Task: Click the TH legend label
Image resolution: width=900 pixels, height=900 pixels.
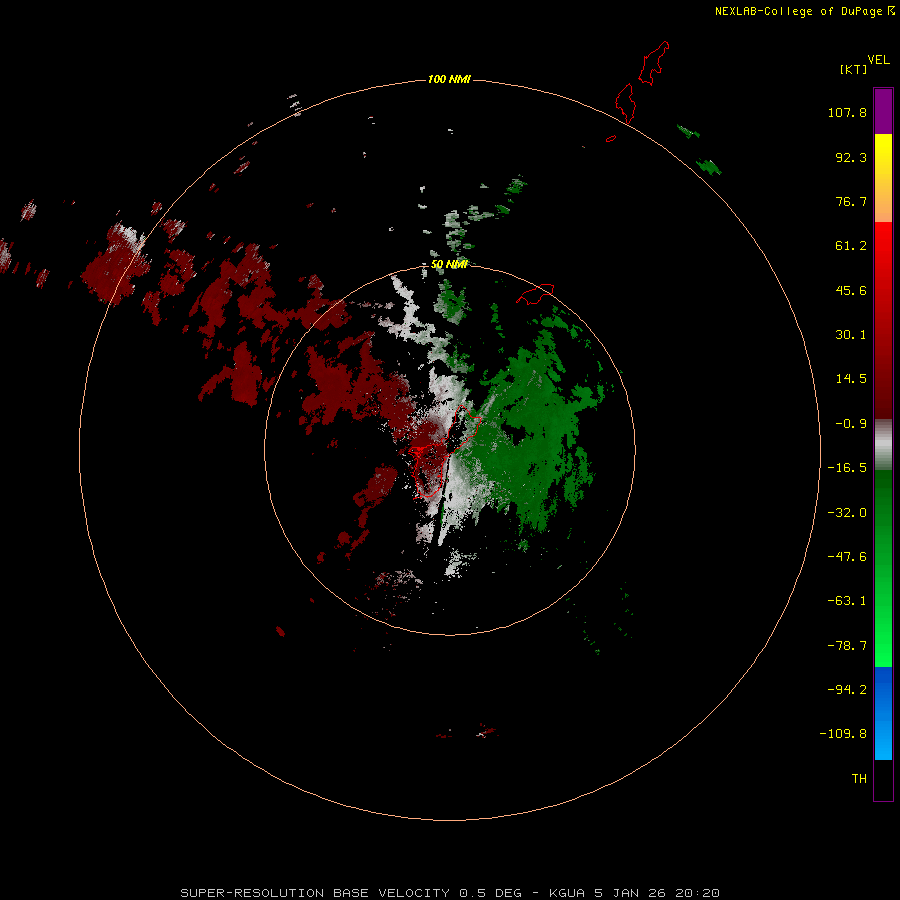Action: point(859,779)
